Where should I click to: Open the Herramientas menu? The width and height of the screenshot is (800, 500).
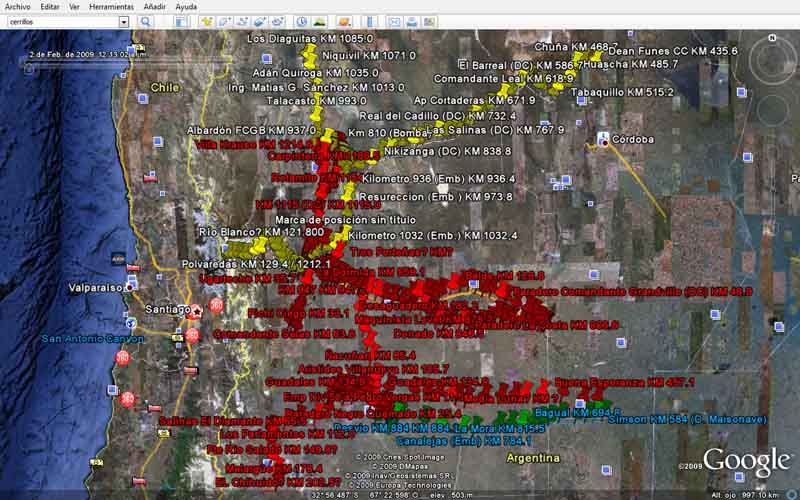111,7
